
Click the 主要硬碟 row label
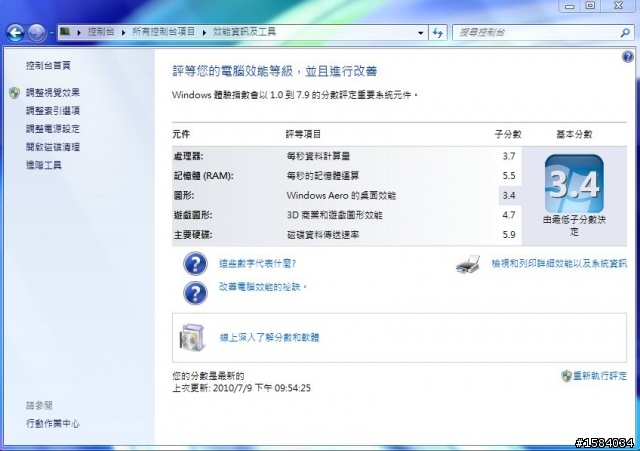coord(193,235)
